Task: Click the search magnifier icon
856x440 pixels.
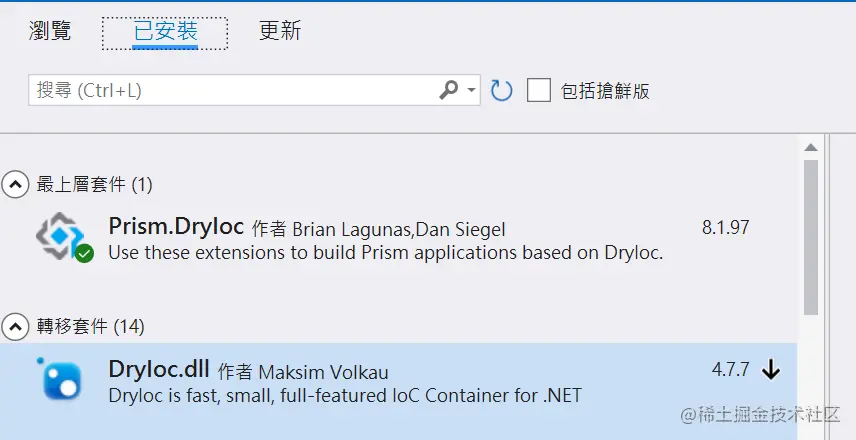Action: (448, 90)
